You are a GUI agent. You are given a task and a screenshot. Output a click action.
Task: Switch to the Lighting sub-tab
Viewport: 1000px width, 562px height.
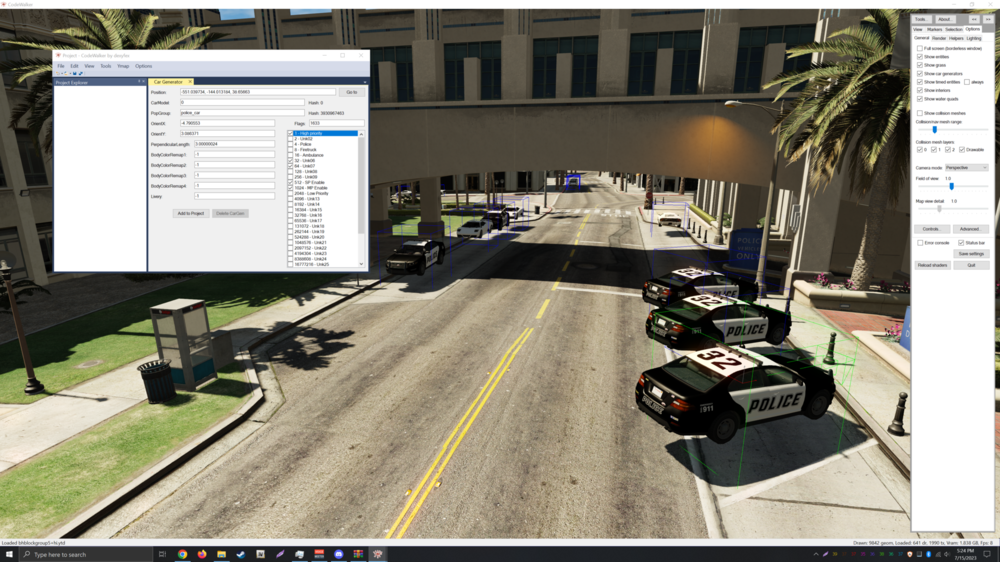[974, 38]
